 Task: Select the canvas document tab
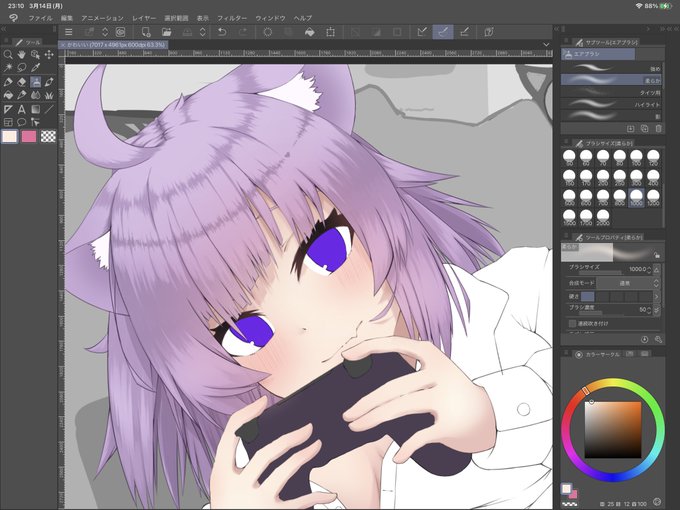(x=113, y=45)
